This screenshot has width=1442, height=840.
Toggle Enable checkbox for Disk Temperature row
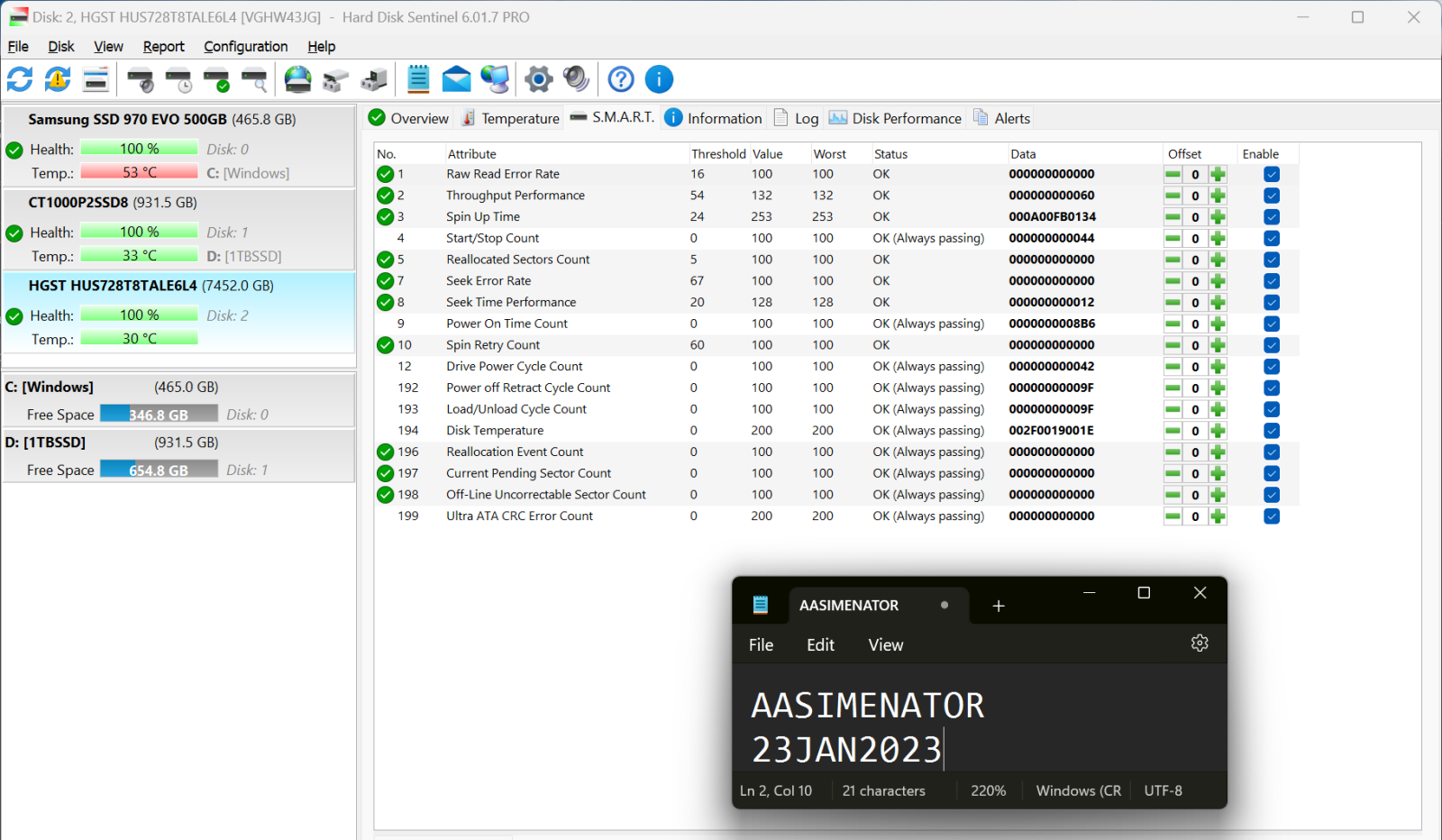pyautogui.click(x=1271, y=431)
